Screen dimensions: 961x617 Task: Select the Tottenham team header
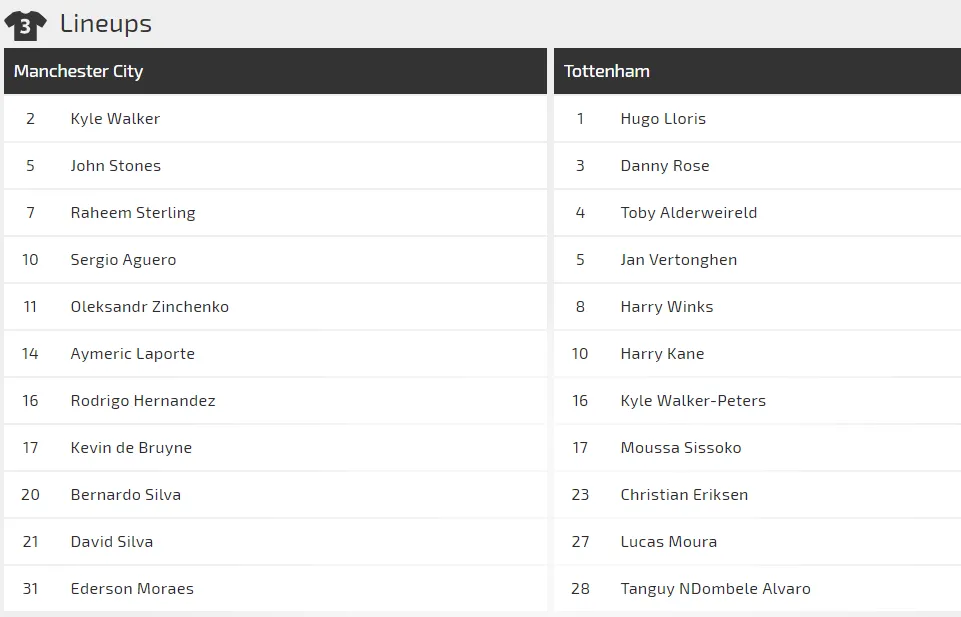(607, 71)
